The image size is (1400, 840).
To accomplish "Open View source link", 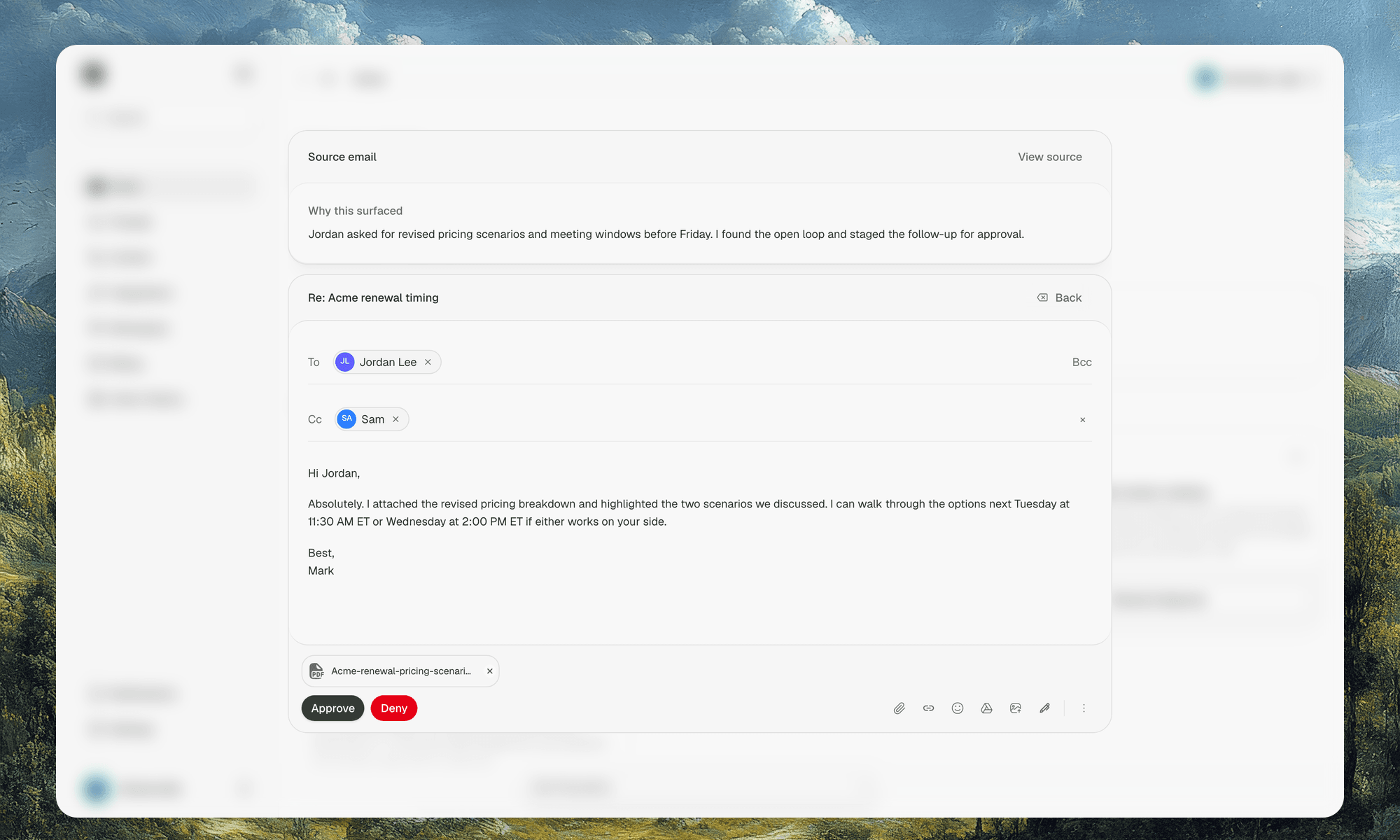I will click(x=1049, y=157).
